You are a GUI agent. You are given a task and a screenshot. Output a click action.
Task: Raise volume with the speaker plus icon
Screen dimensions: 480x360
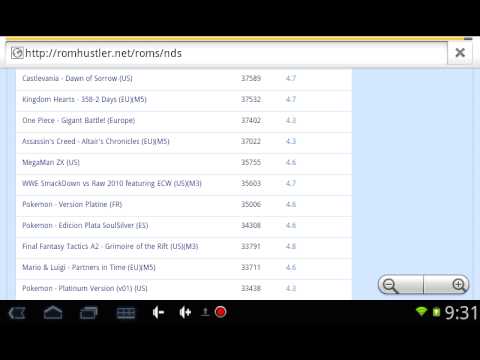coord(185,313)
